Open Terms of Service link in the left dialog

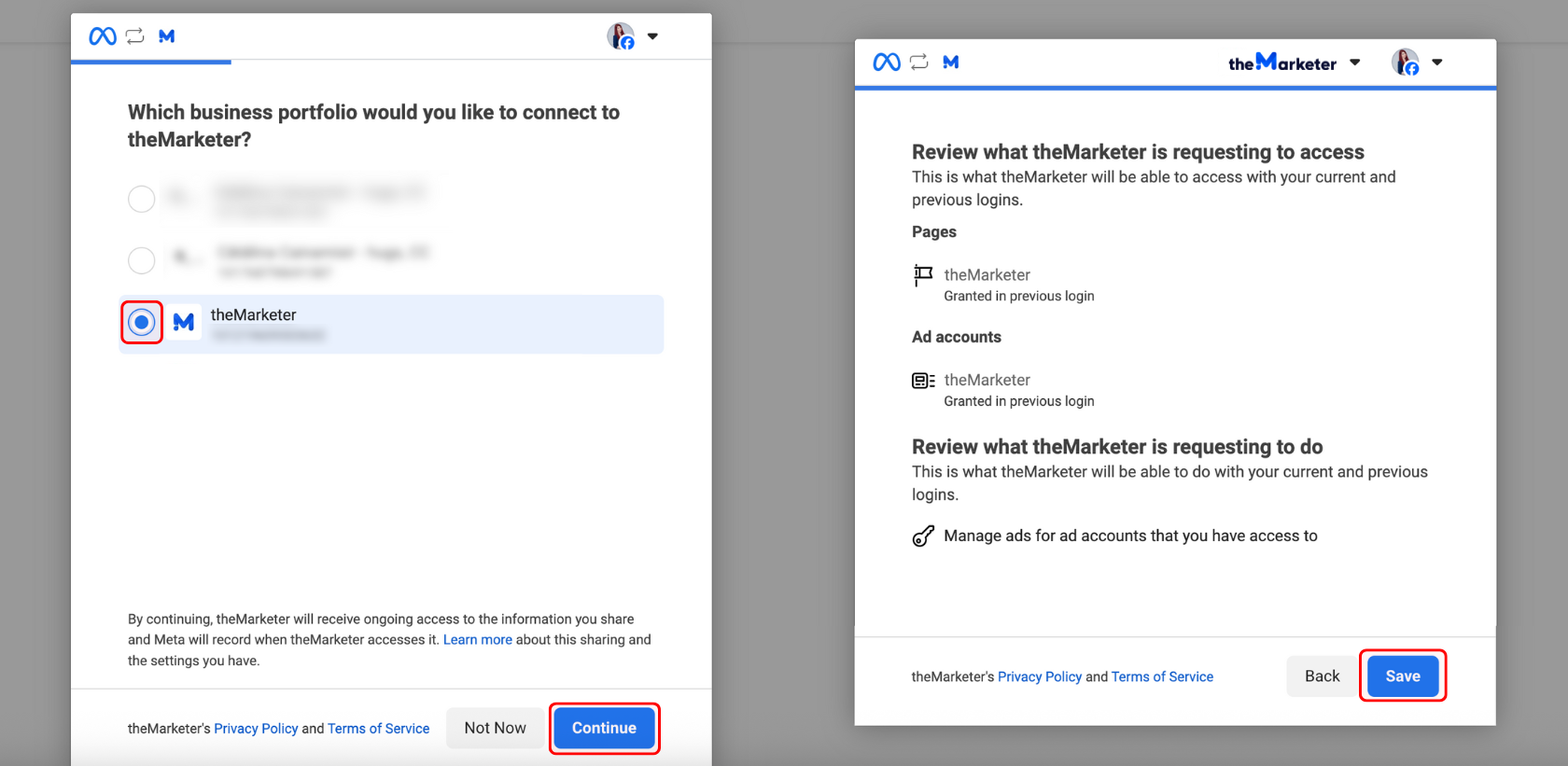click(379, 729)
